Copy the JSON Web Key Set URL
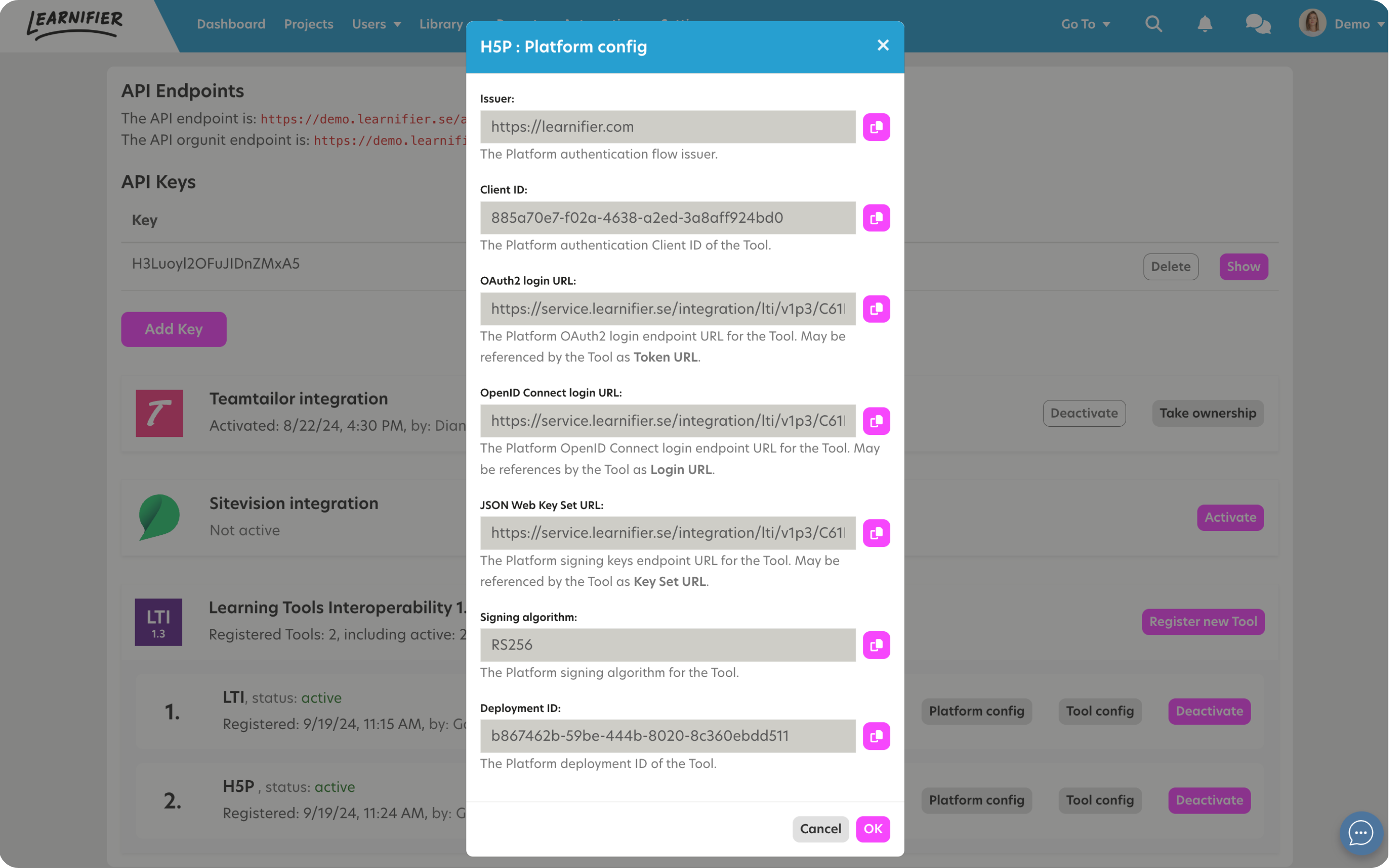 [876, 533]
